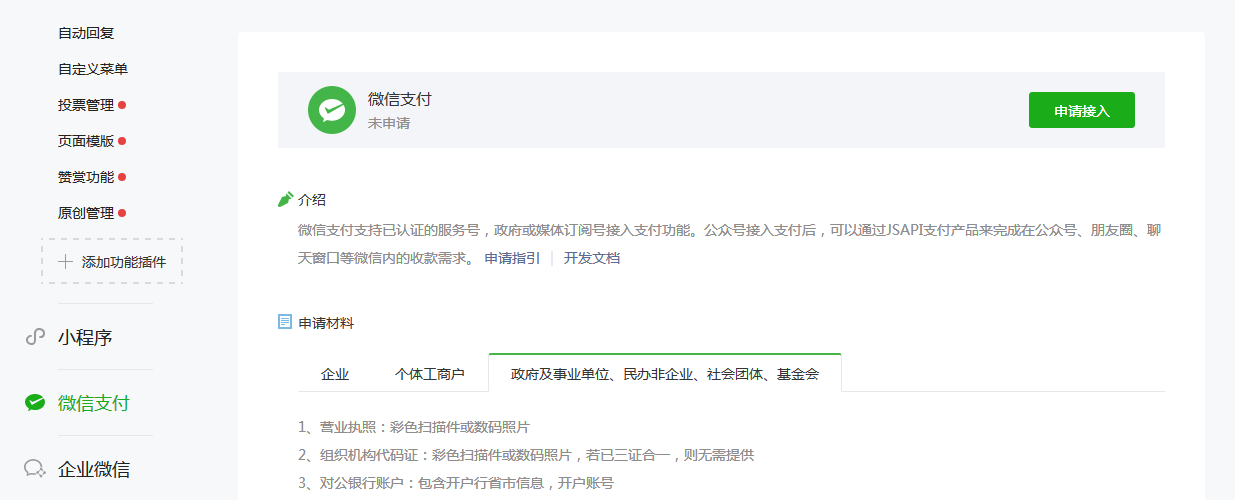This screenshot has width=1235, height=500.
Task: Click the green pencil icon beside 介绍
Action: point(285,199)
